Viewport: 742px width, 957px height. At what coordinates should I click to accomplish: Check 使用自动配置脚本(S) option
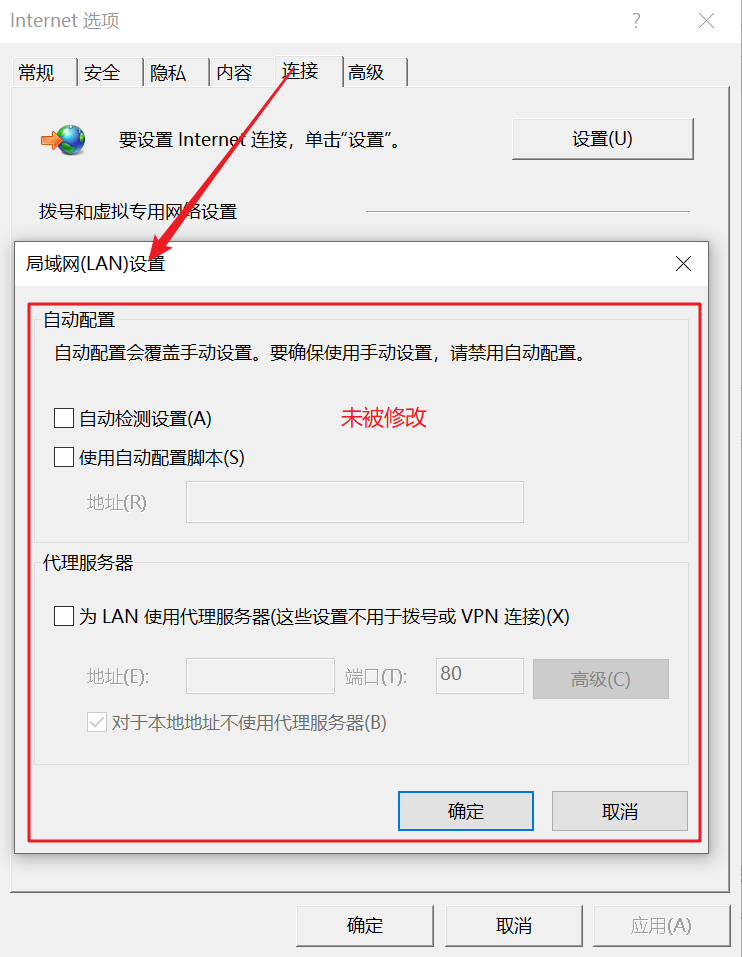click(x=64, y=457)
